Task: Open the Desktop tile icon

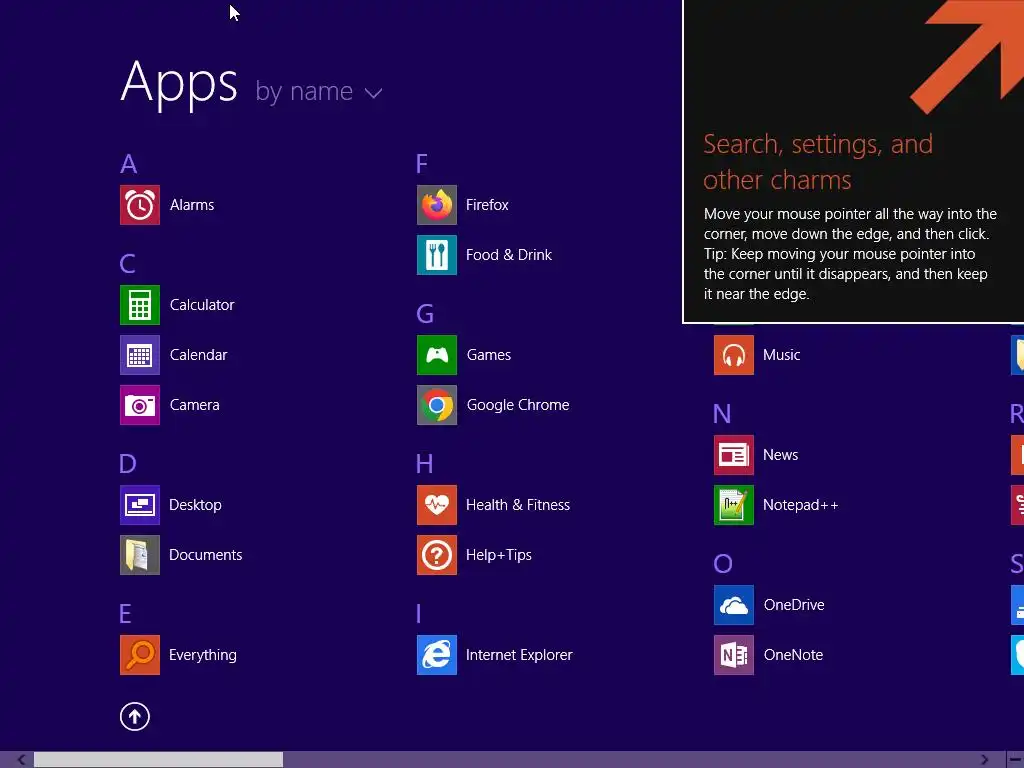Action: click(140, 505)
